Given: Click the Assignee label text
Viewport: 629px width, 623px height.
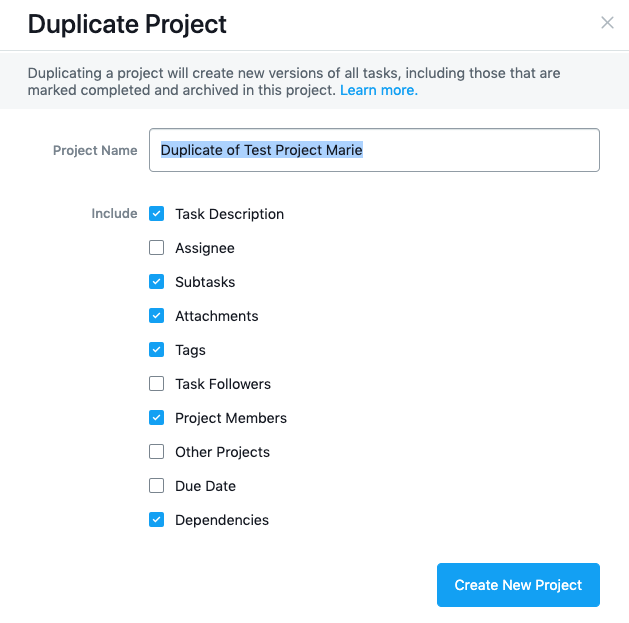Looking at the screenshot, I should 205,248.
